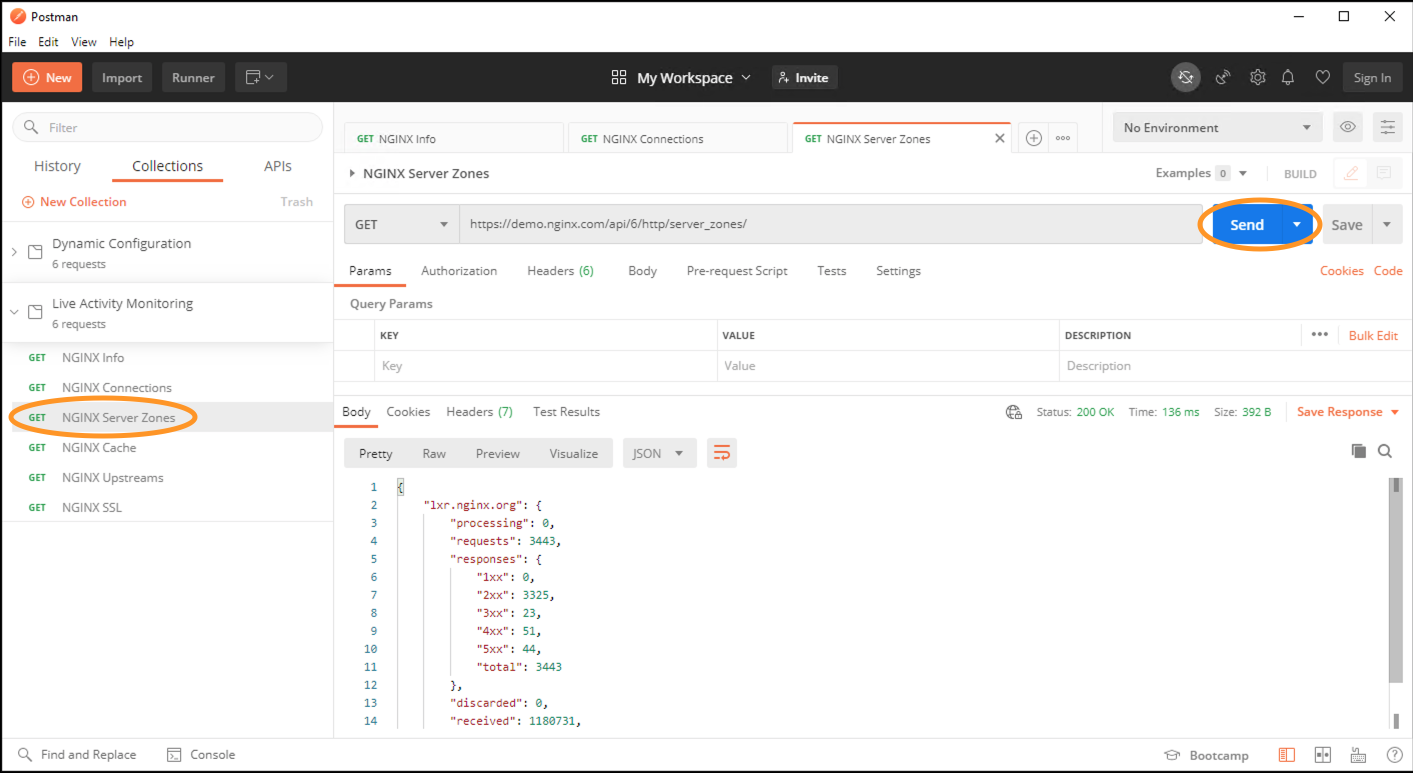Click the Cookies link in request pane

click(x=1342, y=271)
